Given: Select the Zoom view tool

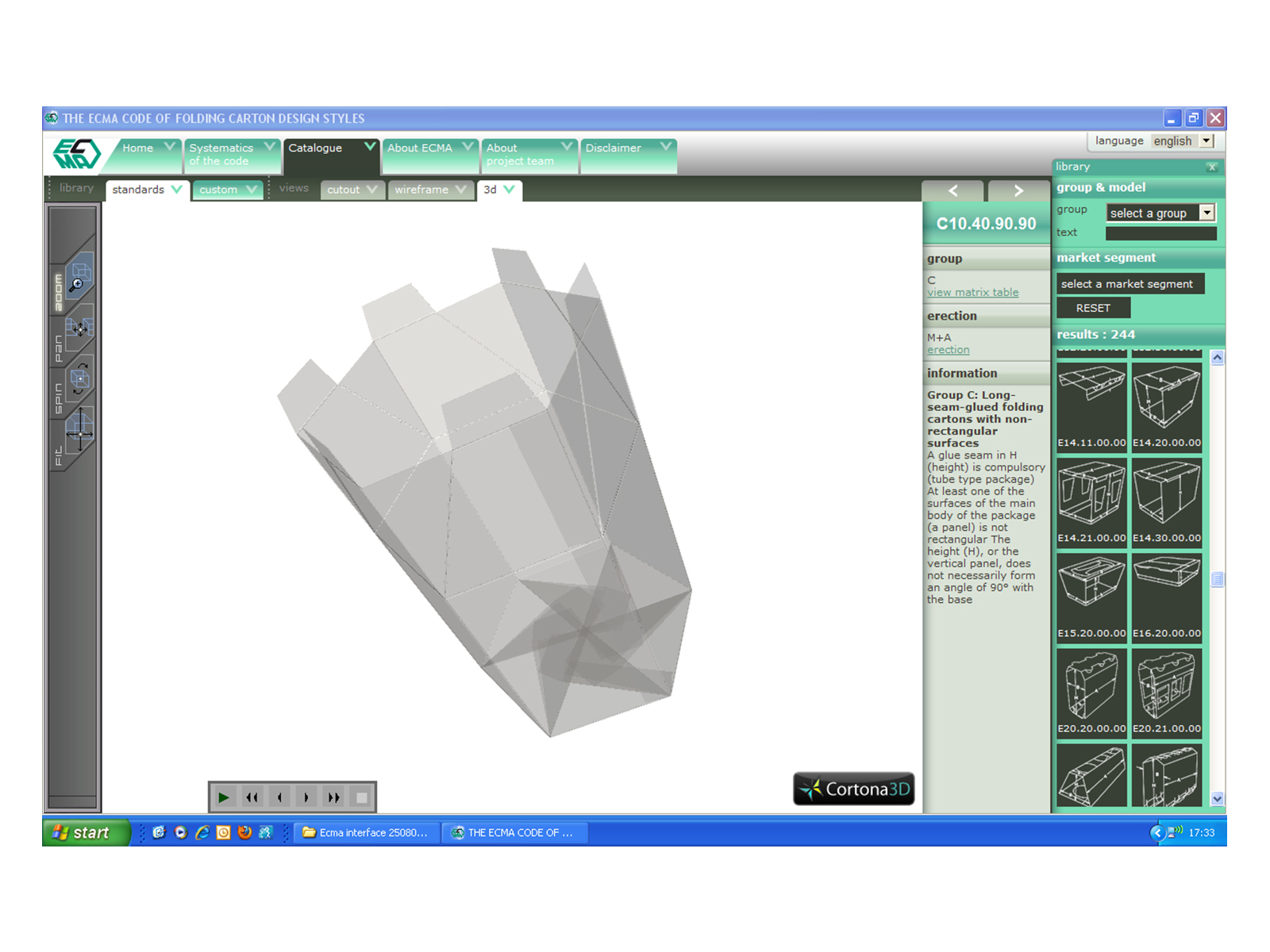Looking at the screenshot, I should click(79, 278).
